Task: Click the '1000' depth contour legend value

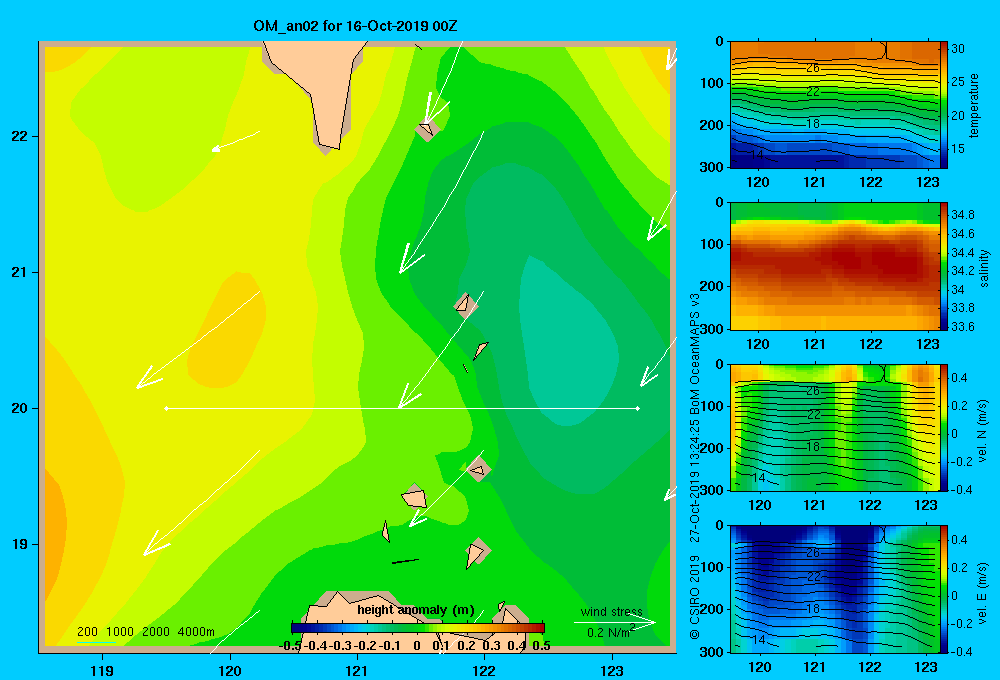Action: point(120,632)
